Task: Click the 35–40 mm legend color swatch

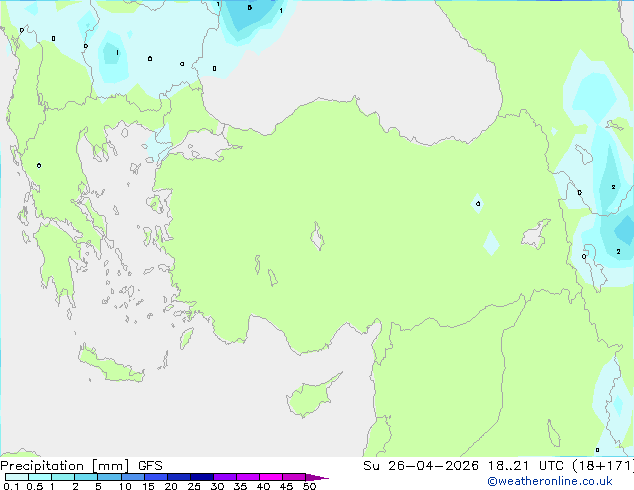Action: click(x=248, y=477)
